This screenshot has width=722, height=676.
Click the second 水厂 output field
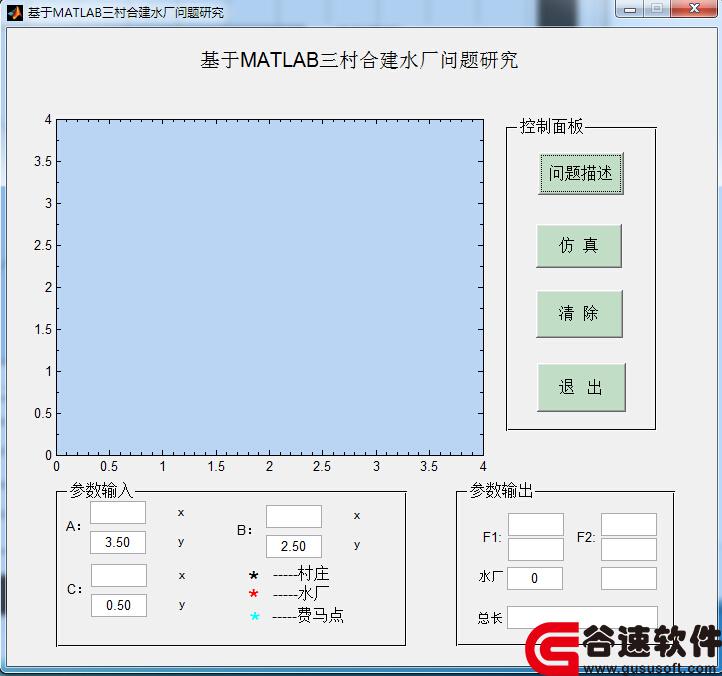[629, 578]
